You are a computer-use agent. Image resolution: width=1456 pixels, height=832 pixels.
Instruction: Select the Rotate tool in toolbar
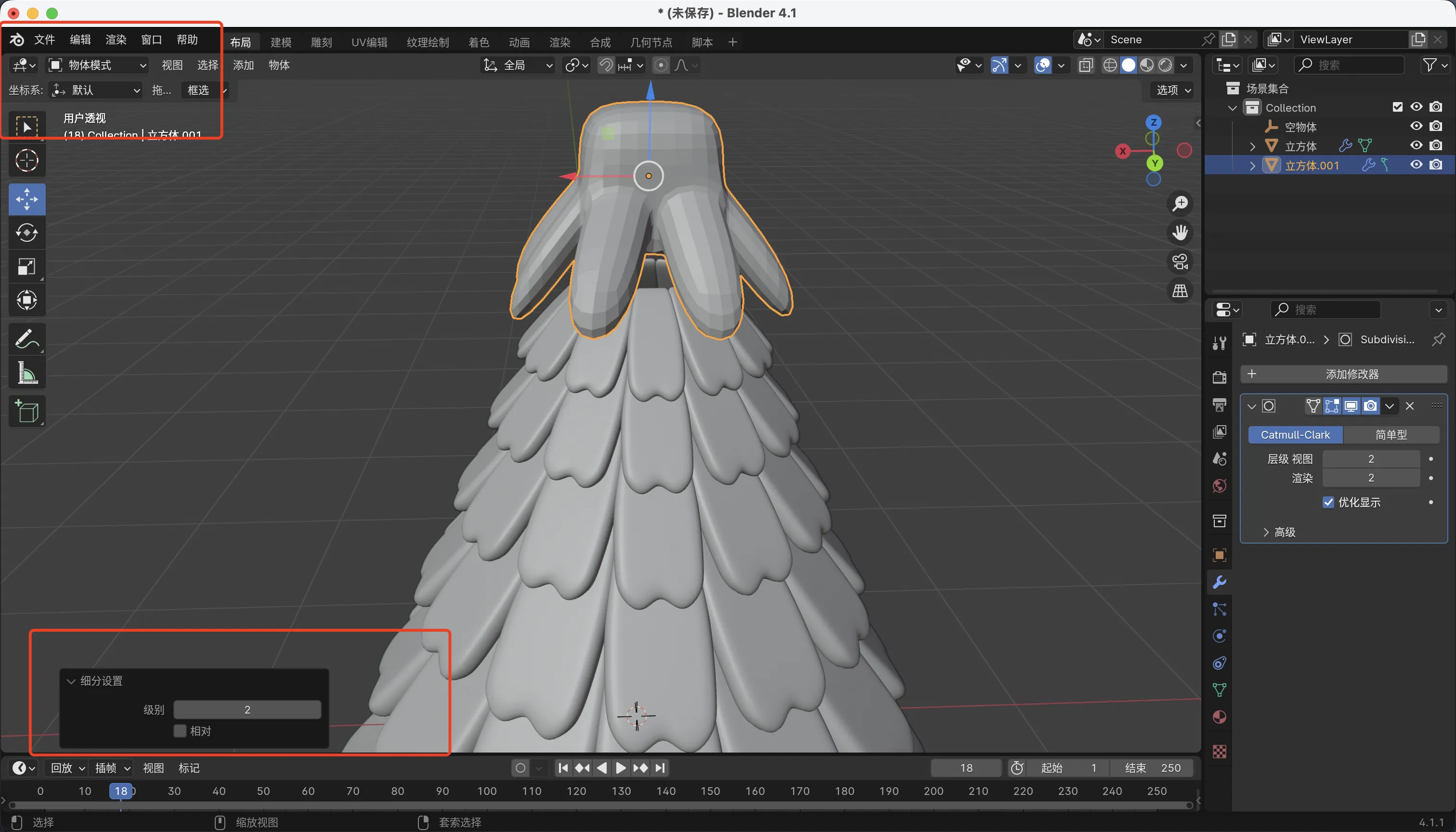(27, 233)
